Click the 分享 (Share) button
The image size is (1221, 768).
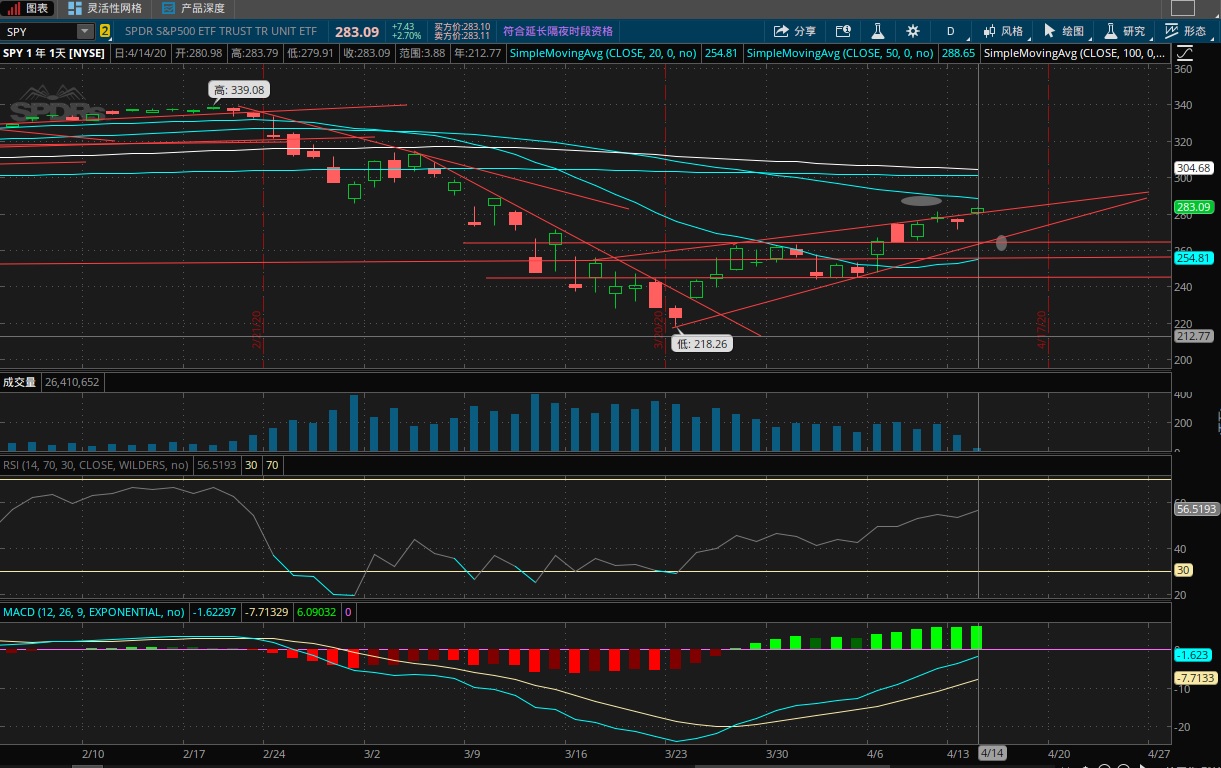click(x=795, y=31)
